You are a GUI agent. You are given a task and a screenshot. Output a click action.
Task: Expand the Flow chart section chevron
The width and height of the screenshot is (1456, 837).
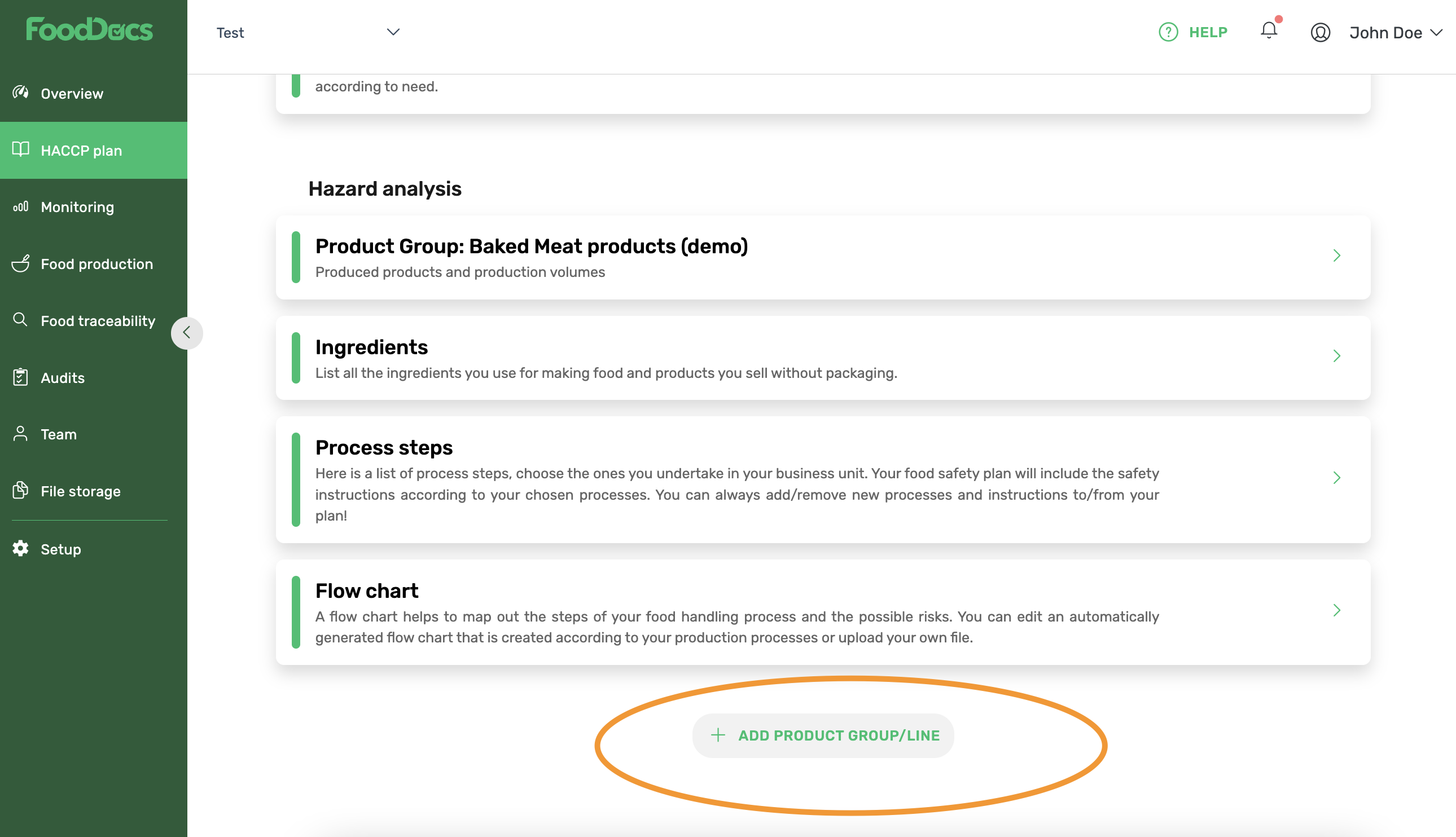[1336, 610]
